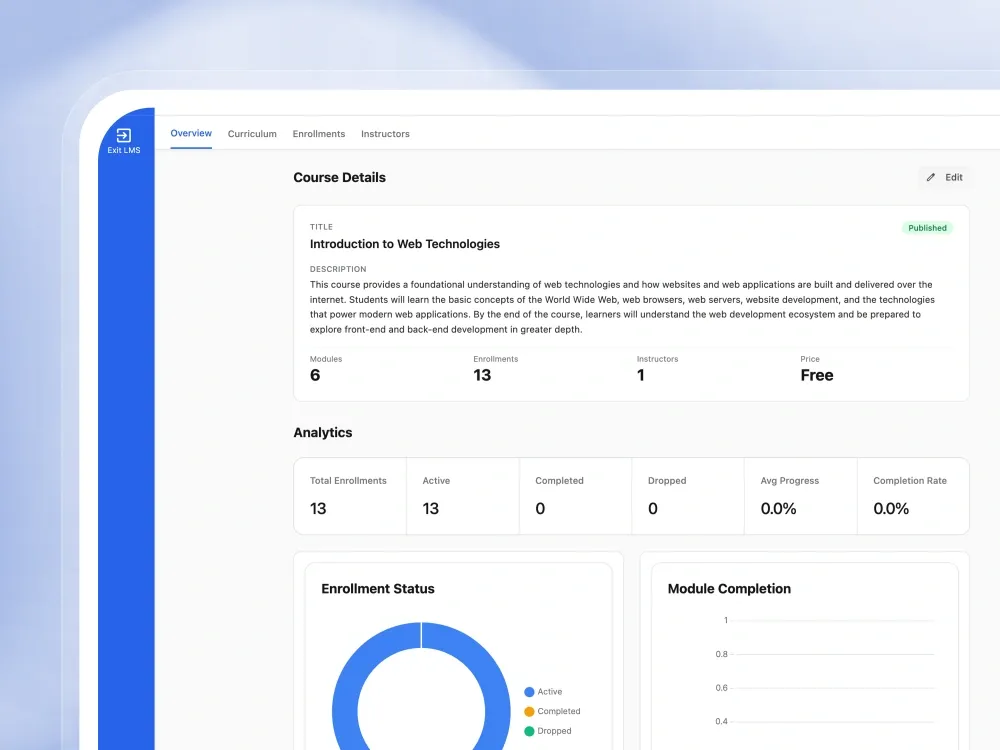Click the blue Active legend dot
Image resolution: width=1000 pixels, height=750 pixels.
pyautogui.click(x=529, y=692)
